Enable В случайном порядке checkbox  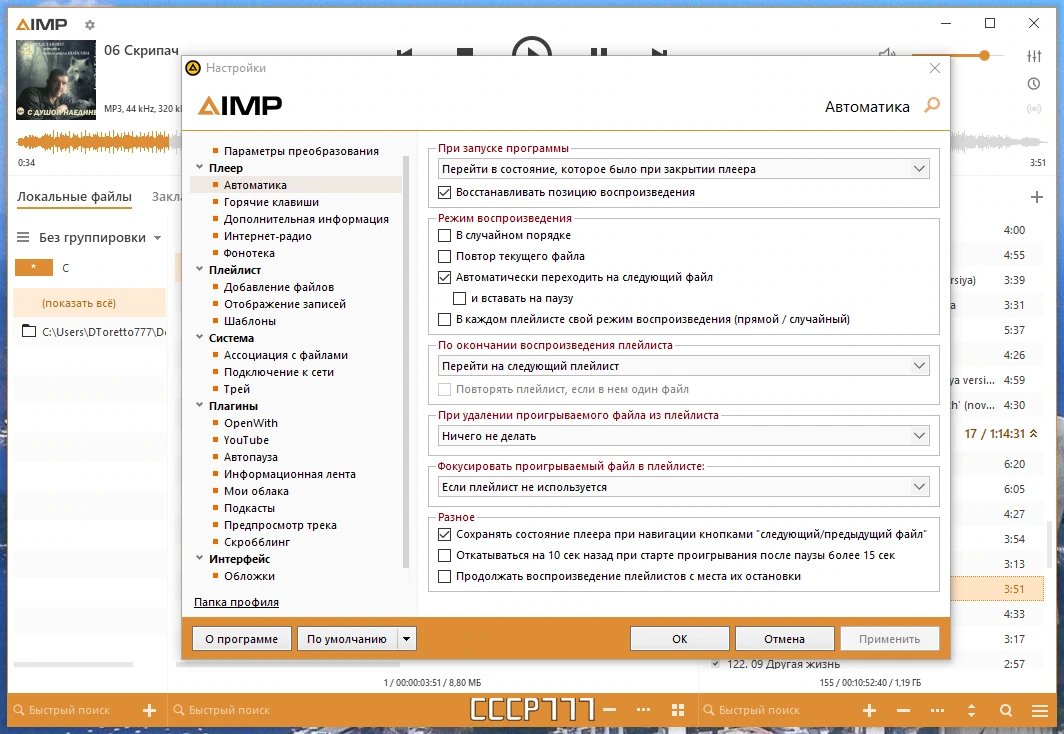click(444, 235)
